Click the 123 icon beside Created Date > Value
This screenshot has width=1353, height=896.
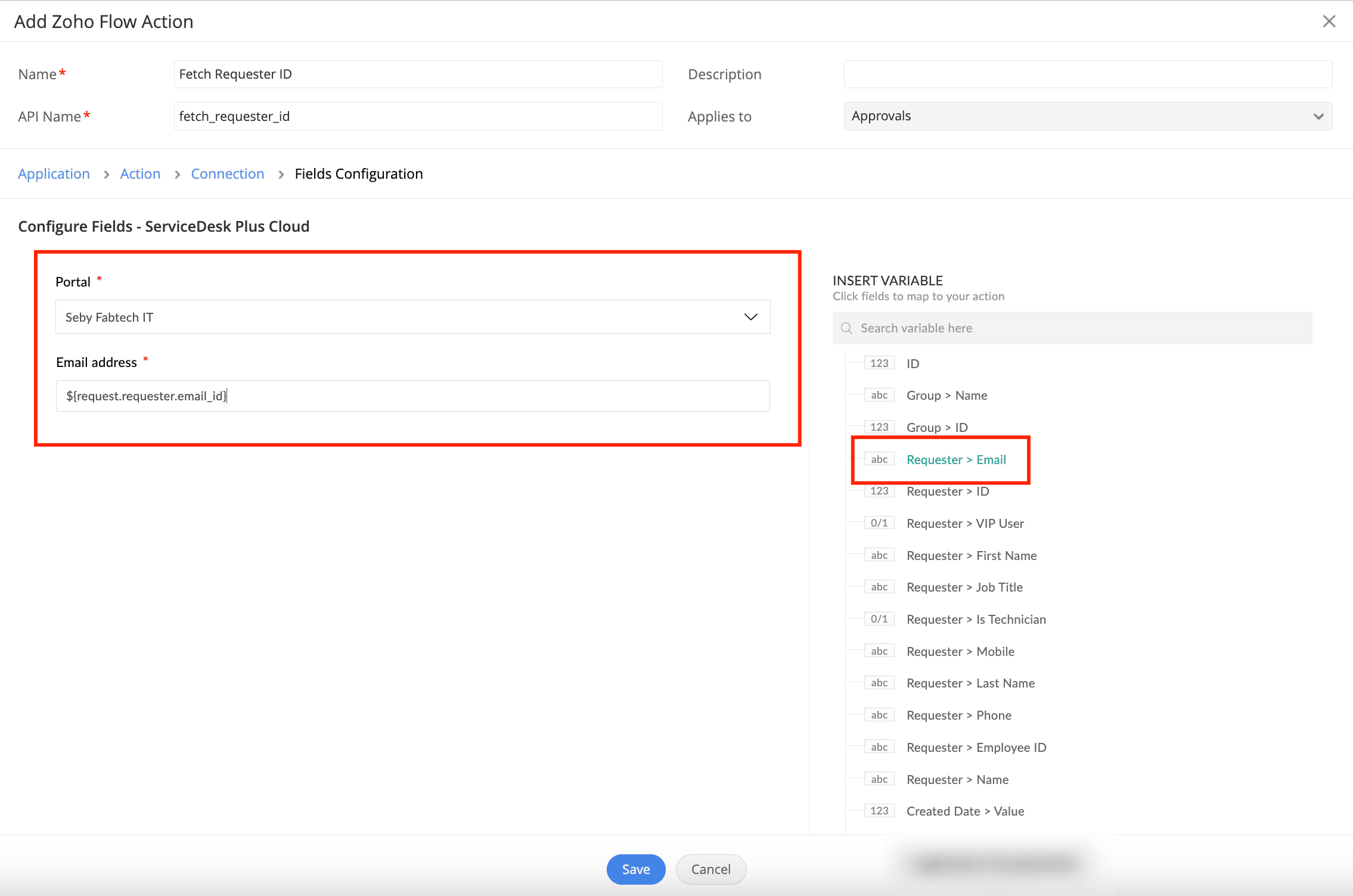[x=879, y=811]
